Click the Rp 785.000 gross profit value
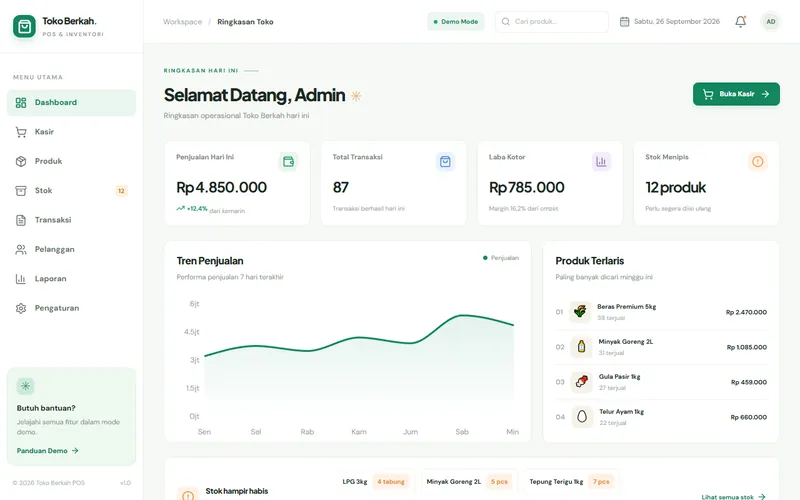This screenshot has height=500, width=800. [x=527, y=187]
